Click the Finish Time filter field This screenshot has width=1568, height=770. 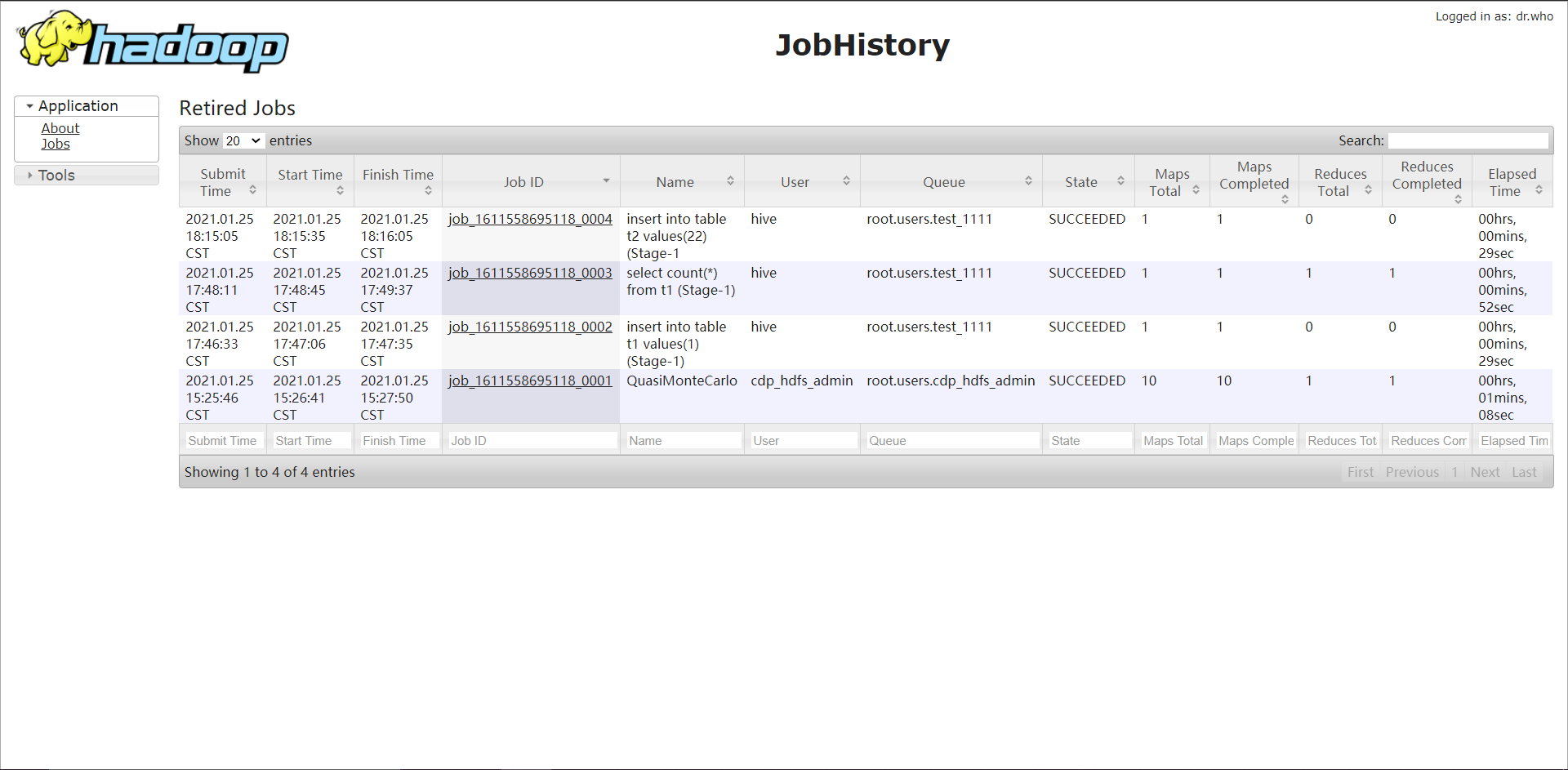tap(399, 441)
